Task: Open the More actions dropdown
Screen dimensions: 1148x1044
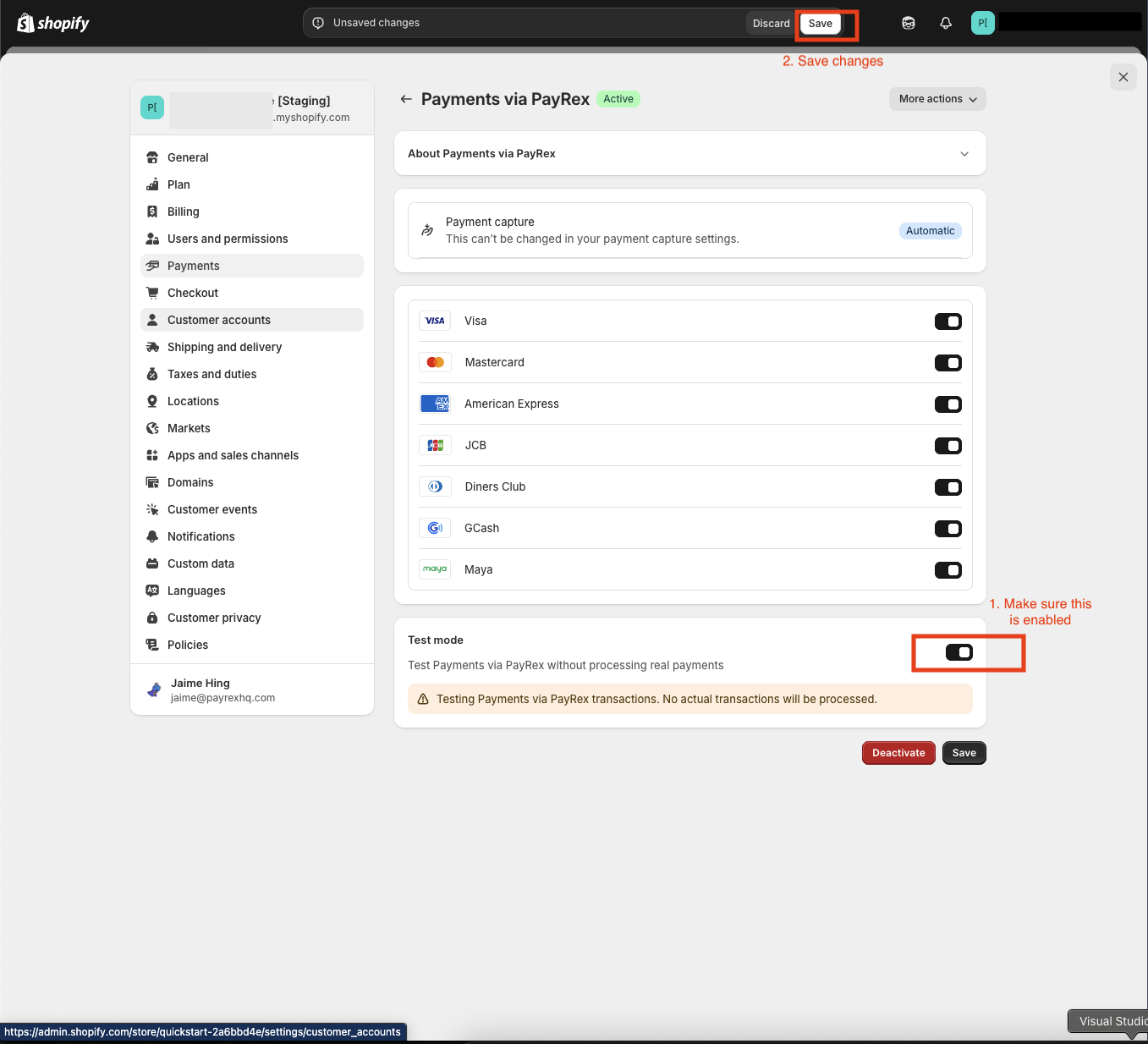Action: (937, 99)
